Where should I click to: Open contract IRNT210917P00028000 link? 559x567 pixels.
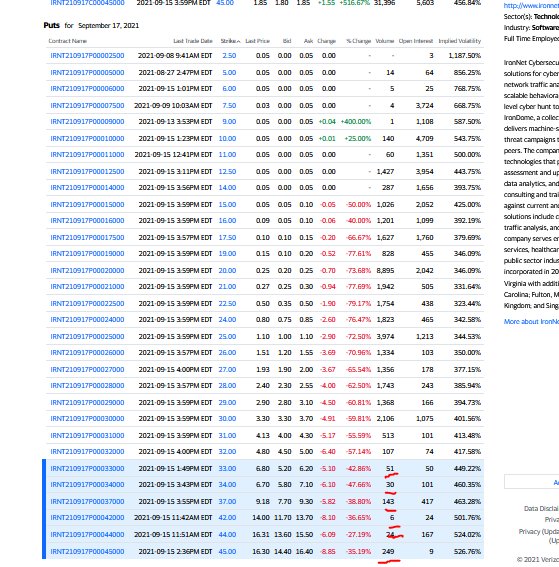pos(87,385)
